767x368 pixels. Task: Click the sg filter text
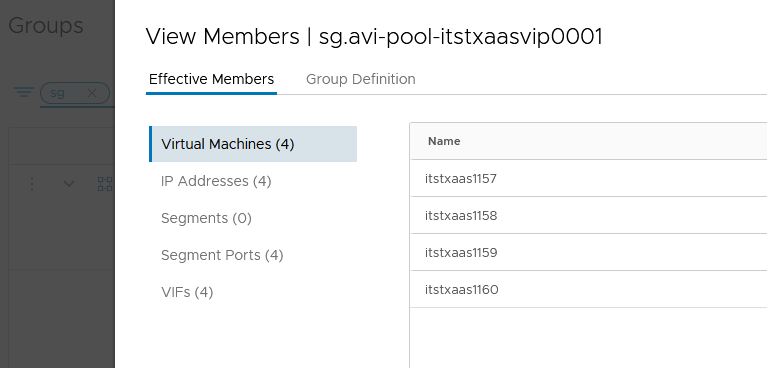[58, 92]
